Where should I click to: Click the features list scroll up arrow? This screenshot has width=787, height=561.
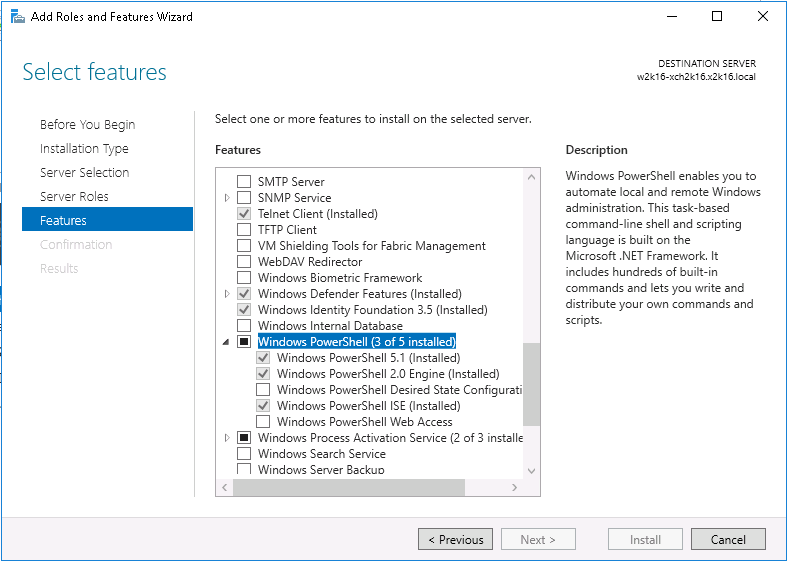click(x=532, y=177)
